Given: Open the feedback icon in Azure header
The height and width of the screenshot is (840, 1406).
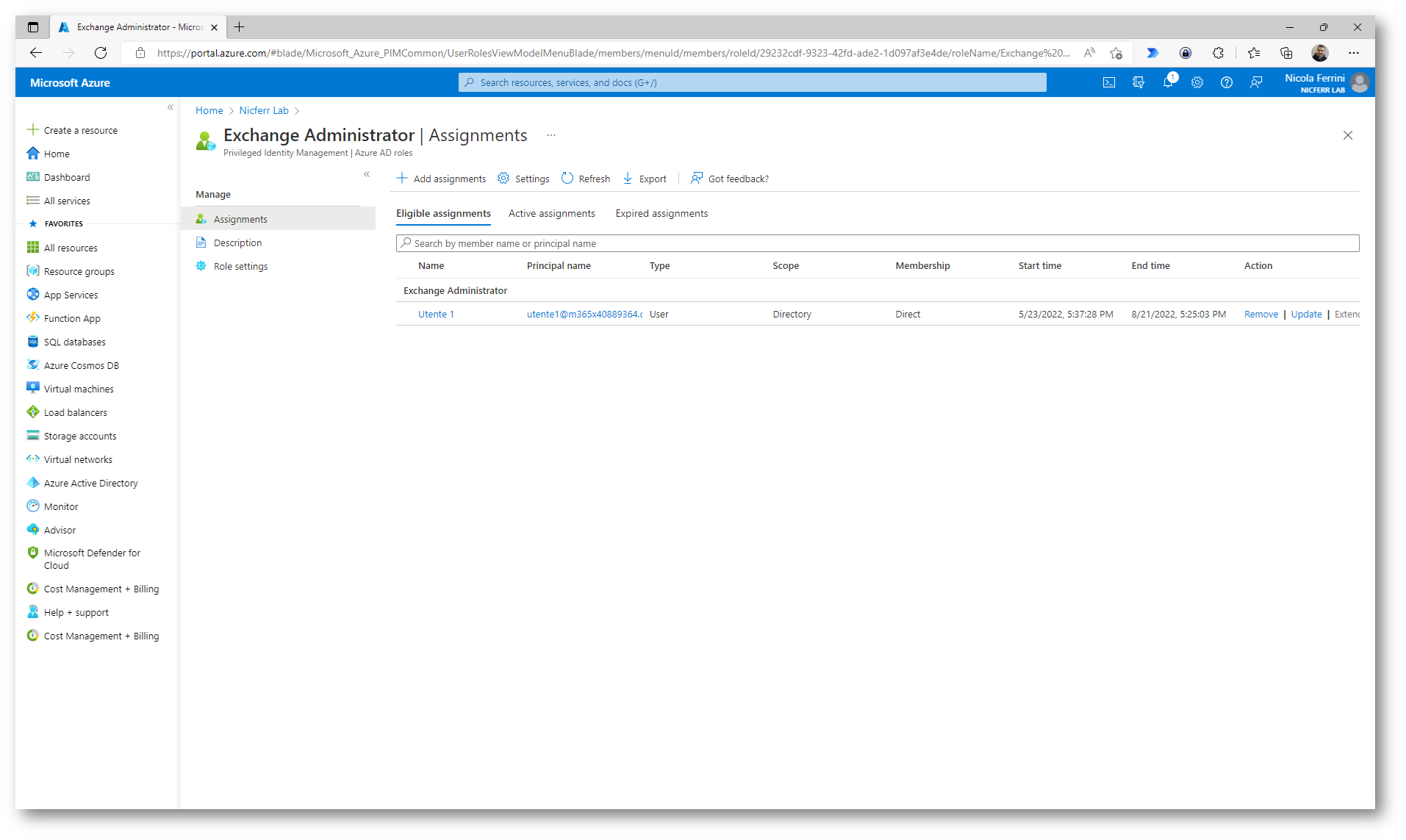Looking at the screenshot, I should click(x=1256, y=82).
